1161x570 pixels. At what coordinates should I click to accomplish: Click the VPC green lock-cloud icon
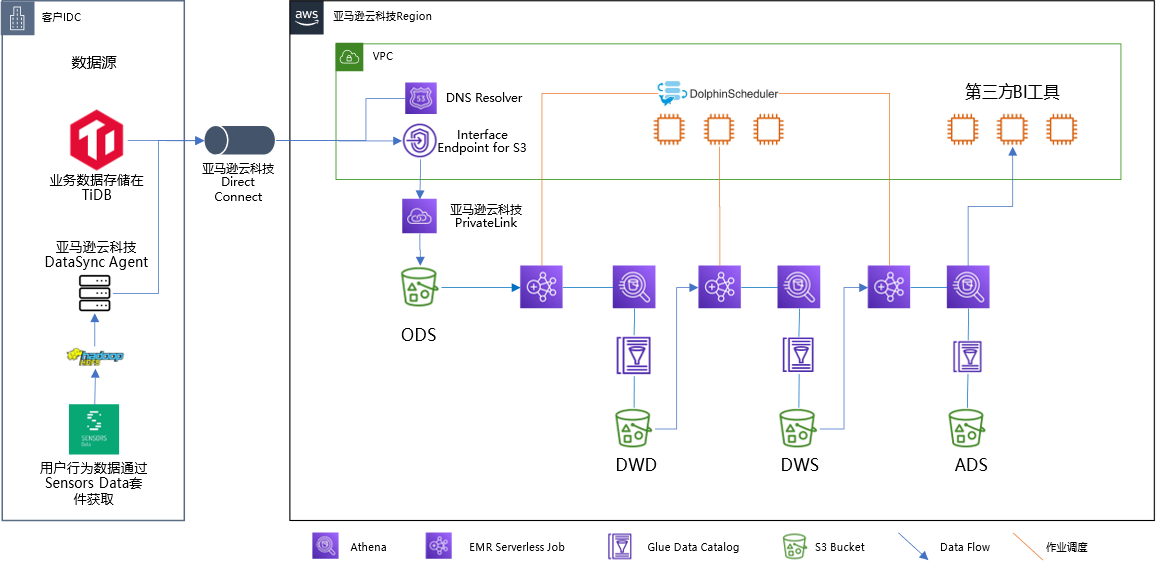tap(349, 57)
